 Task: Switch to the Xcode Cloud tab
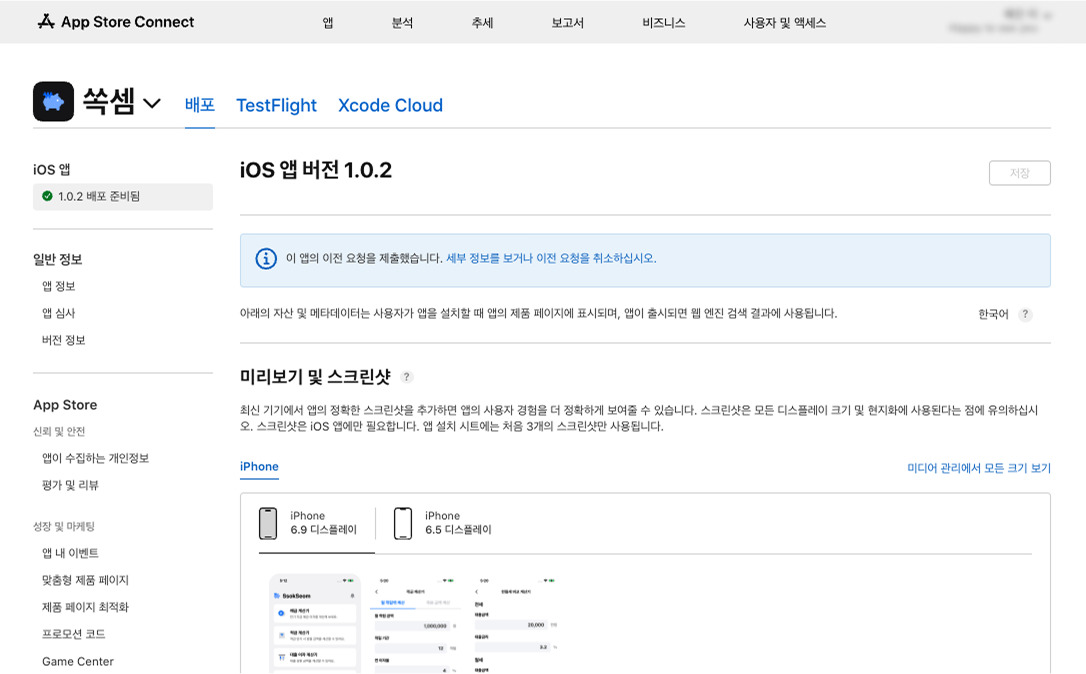[x=391, y=105]
